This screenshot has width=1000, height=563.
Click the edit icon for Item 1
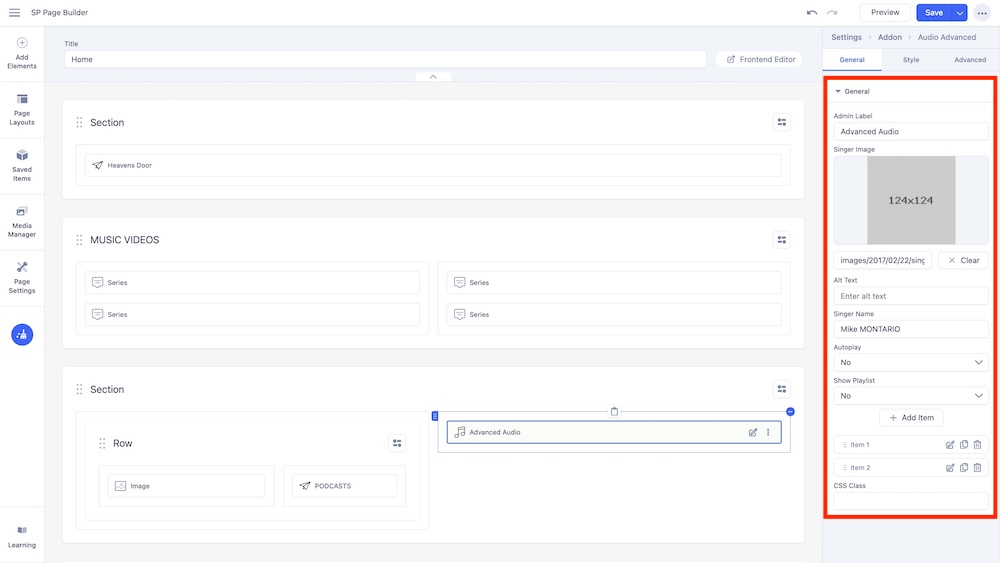click(950, 445)
